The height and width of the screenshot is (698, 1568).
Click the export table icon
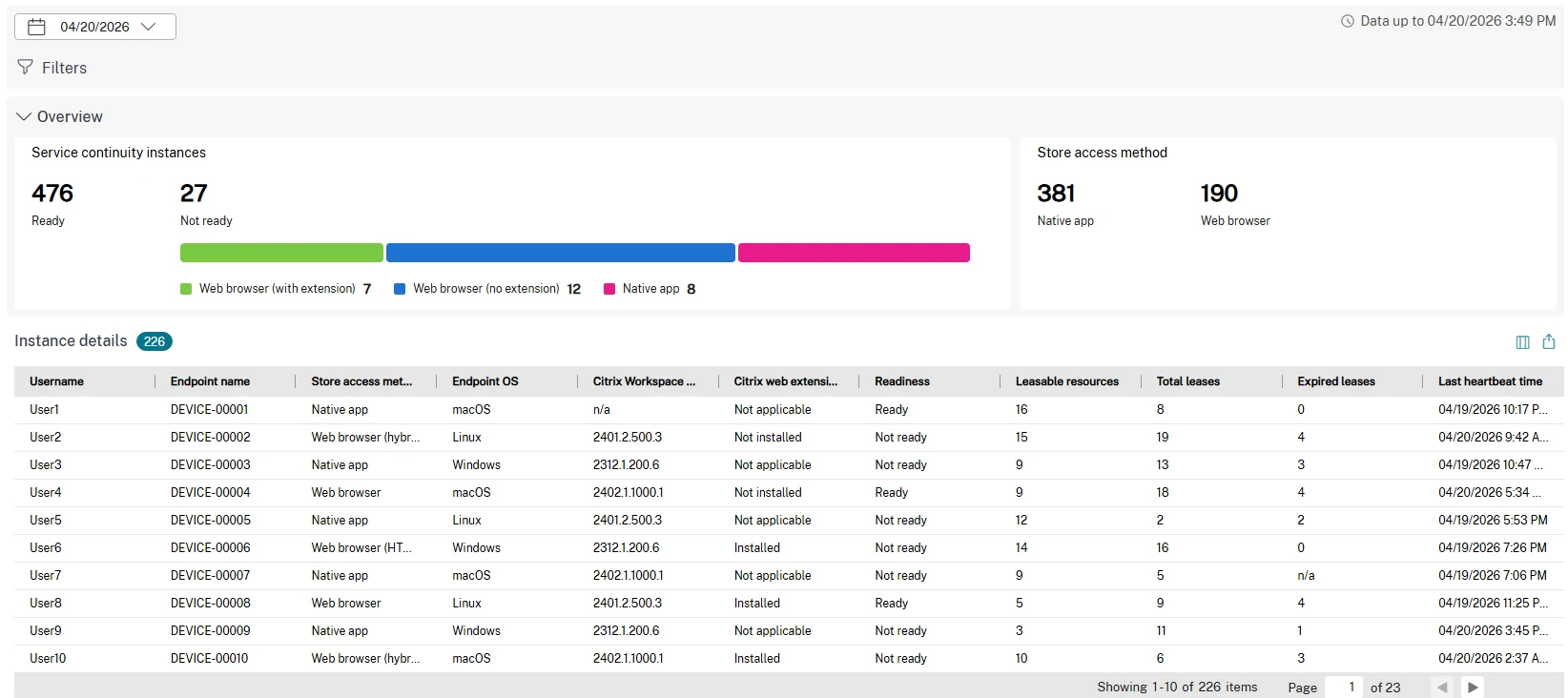pyautogui.click(x=1549, y=341)
